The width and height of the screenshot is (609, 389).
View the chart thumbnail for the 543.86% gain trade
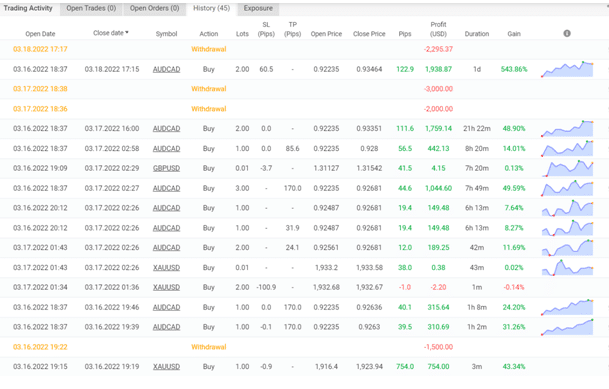[x=567, y=69]
